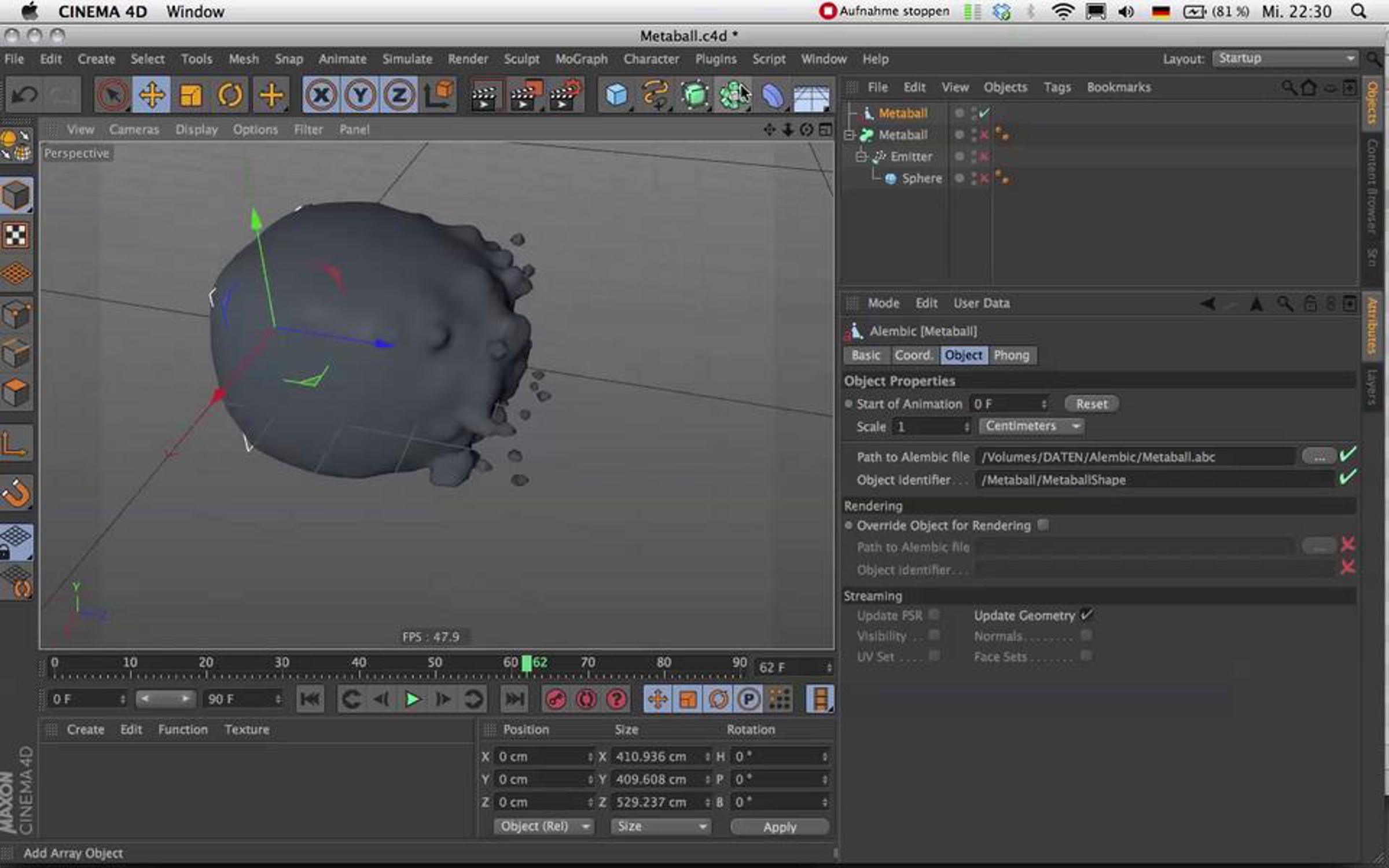Add Array Object from toolbar
The height and width of the screenshot is (868, 1389).
(734, 95)
